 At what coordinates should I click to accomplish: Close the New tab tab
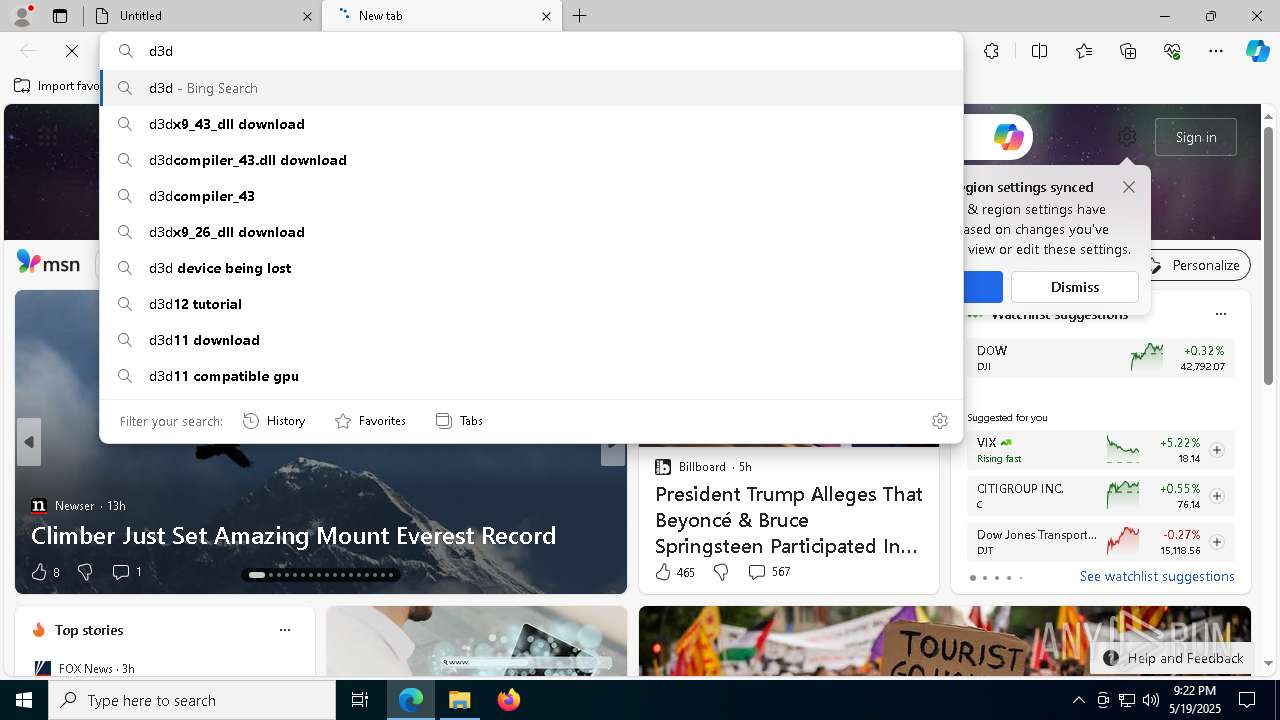(546, 16)
